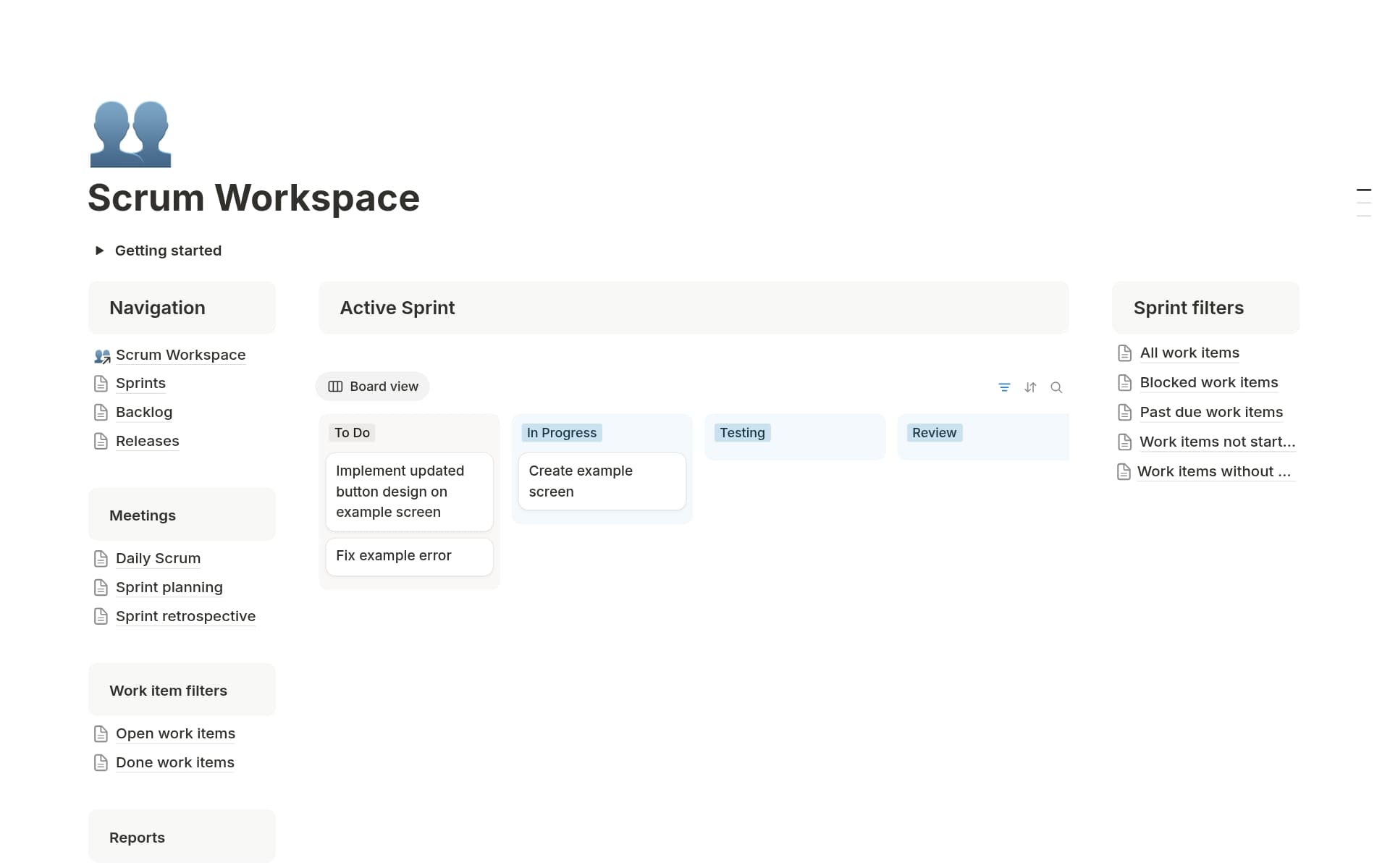Click the page icon next to Sprints
The width and height of the screenshot is (1390, 868).
tap(101, 383)
